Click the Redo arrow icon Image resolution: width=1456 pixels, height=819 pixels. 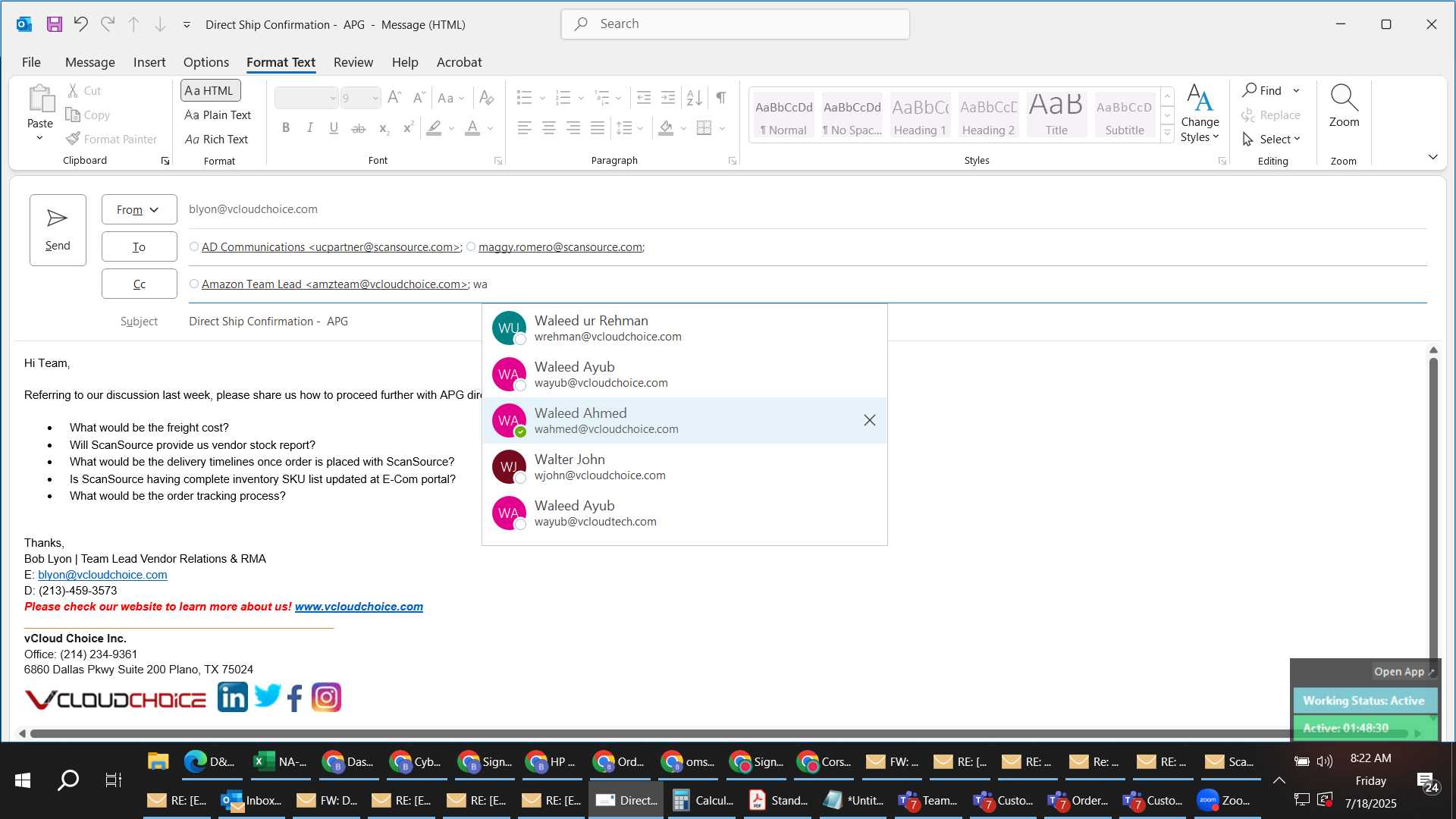click(x=108, y=24)
